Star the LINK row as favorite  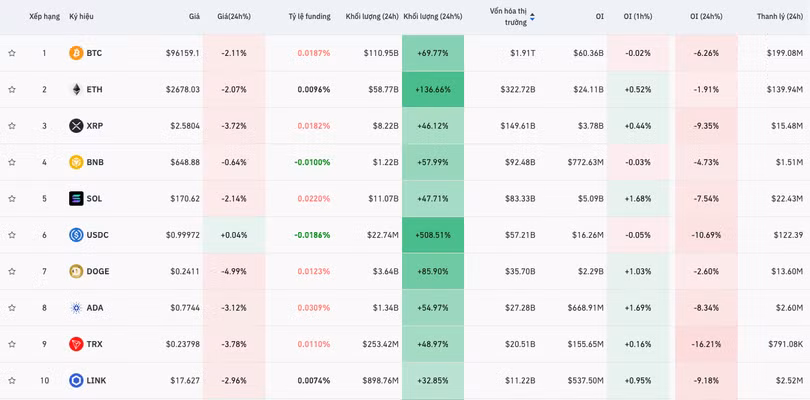12,380
